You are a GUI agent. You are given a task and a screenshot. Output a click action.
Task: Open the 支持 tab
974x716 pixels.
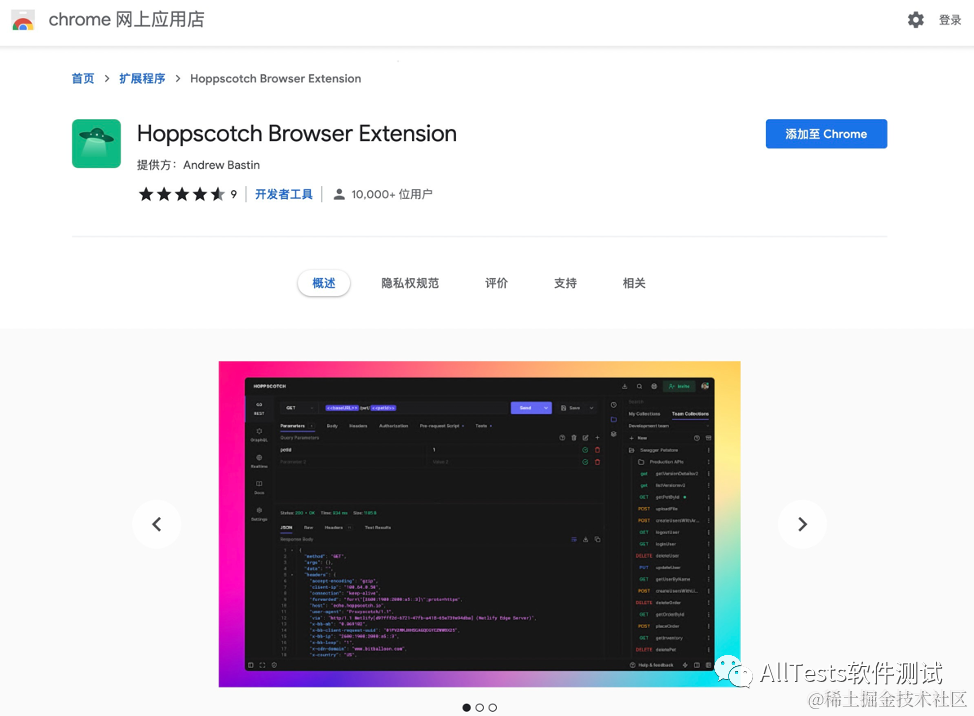pos(564,283)
